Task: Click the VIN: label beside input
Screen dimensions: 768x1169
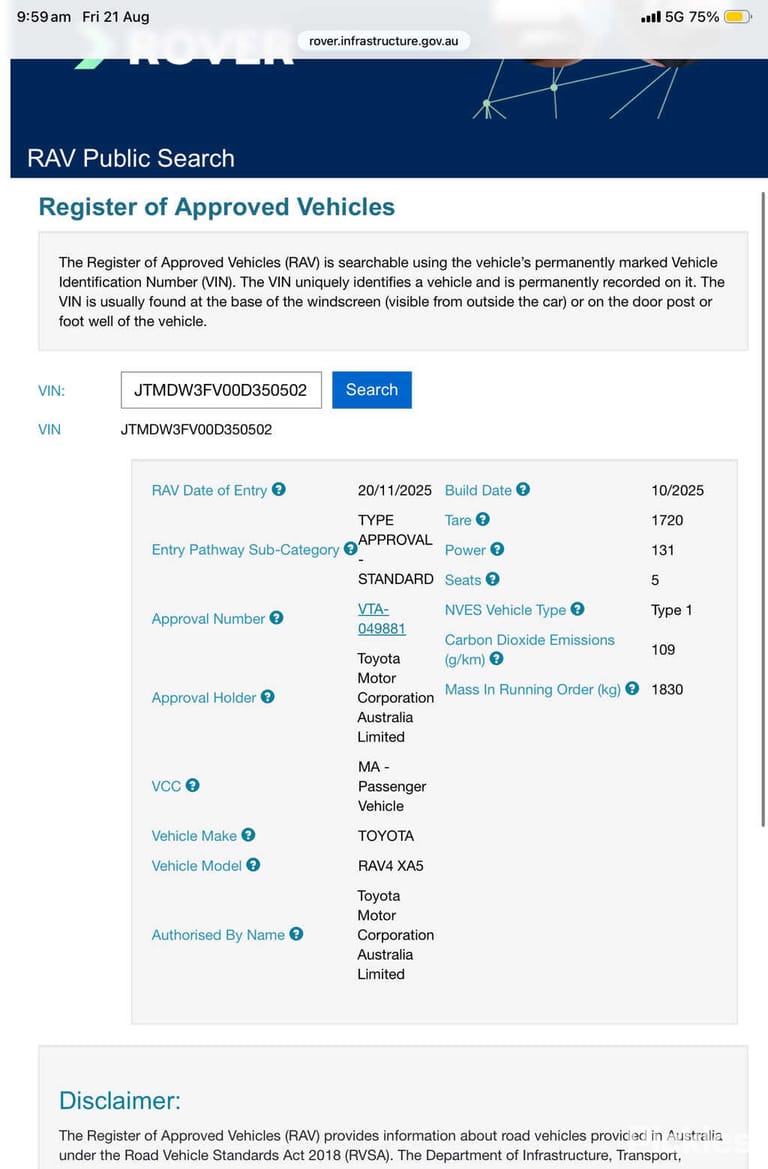Action: pyautogui.click(x=51, y=391)
